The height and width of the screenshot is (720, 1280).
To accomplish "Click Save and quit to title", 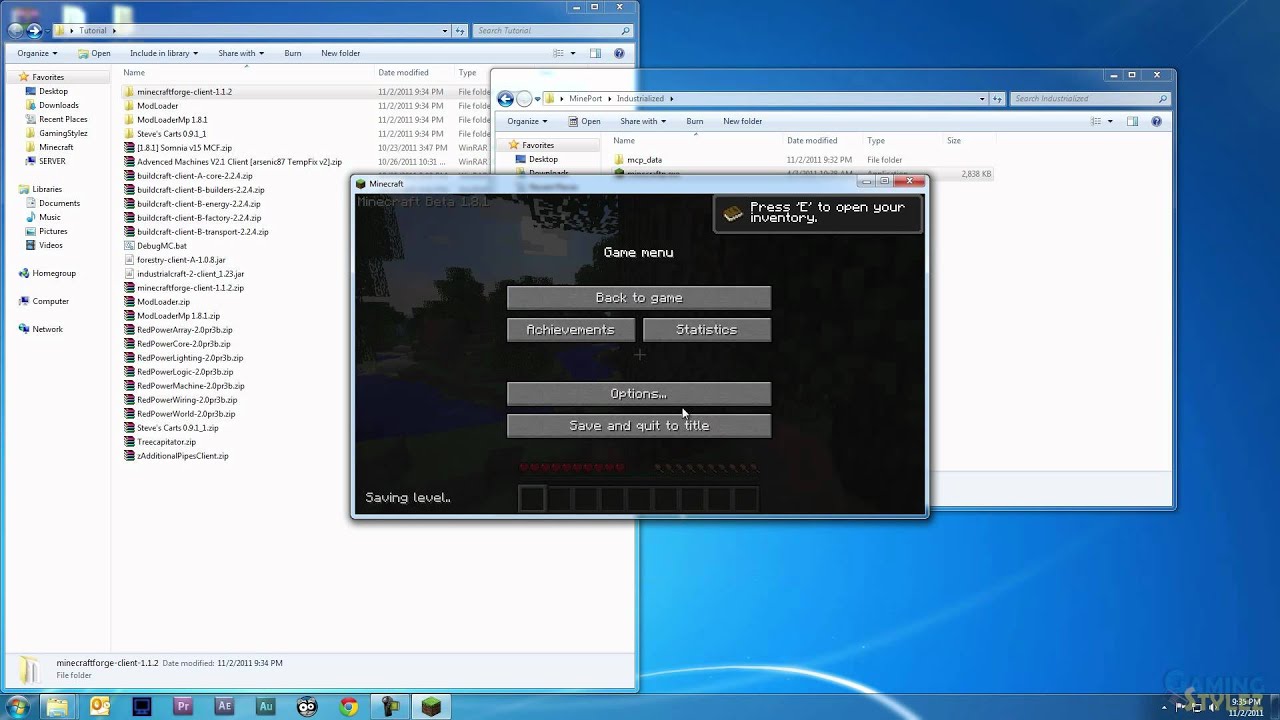I will click(639, 426).
